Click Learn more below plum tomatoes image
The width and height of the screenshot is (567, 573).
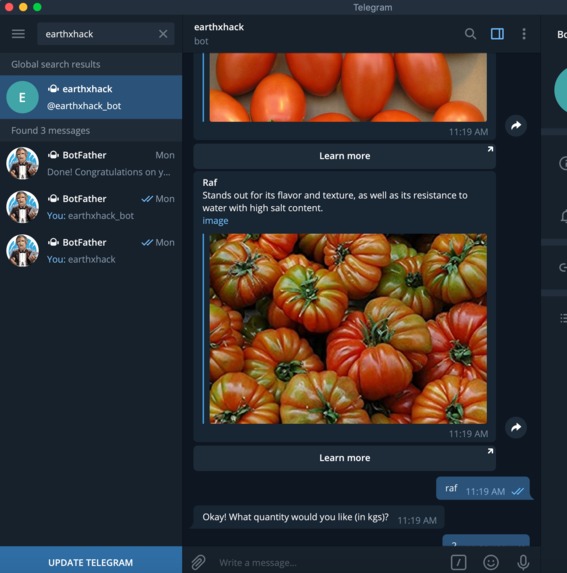coord(345,156)
